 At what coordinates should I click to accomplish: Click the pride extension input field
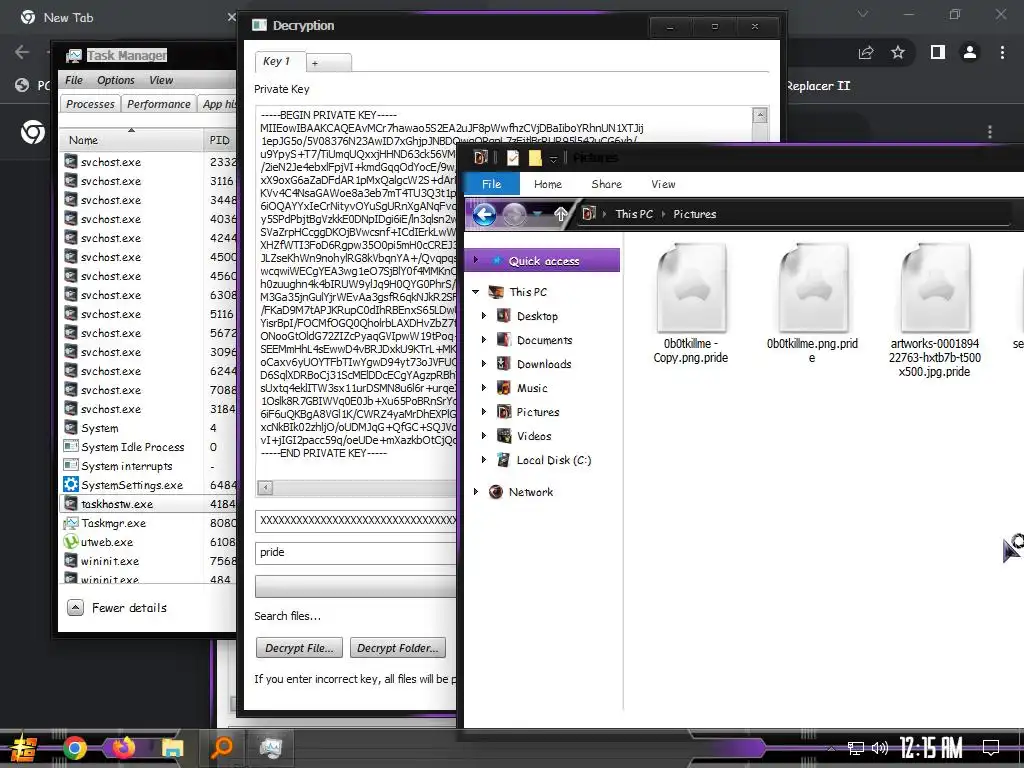(x=356, y=552)
